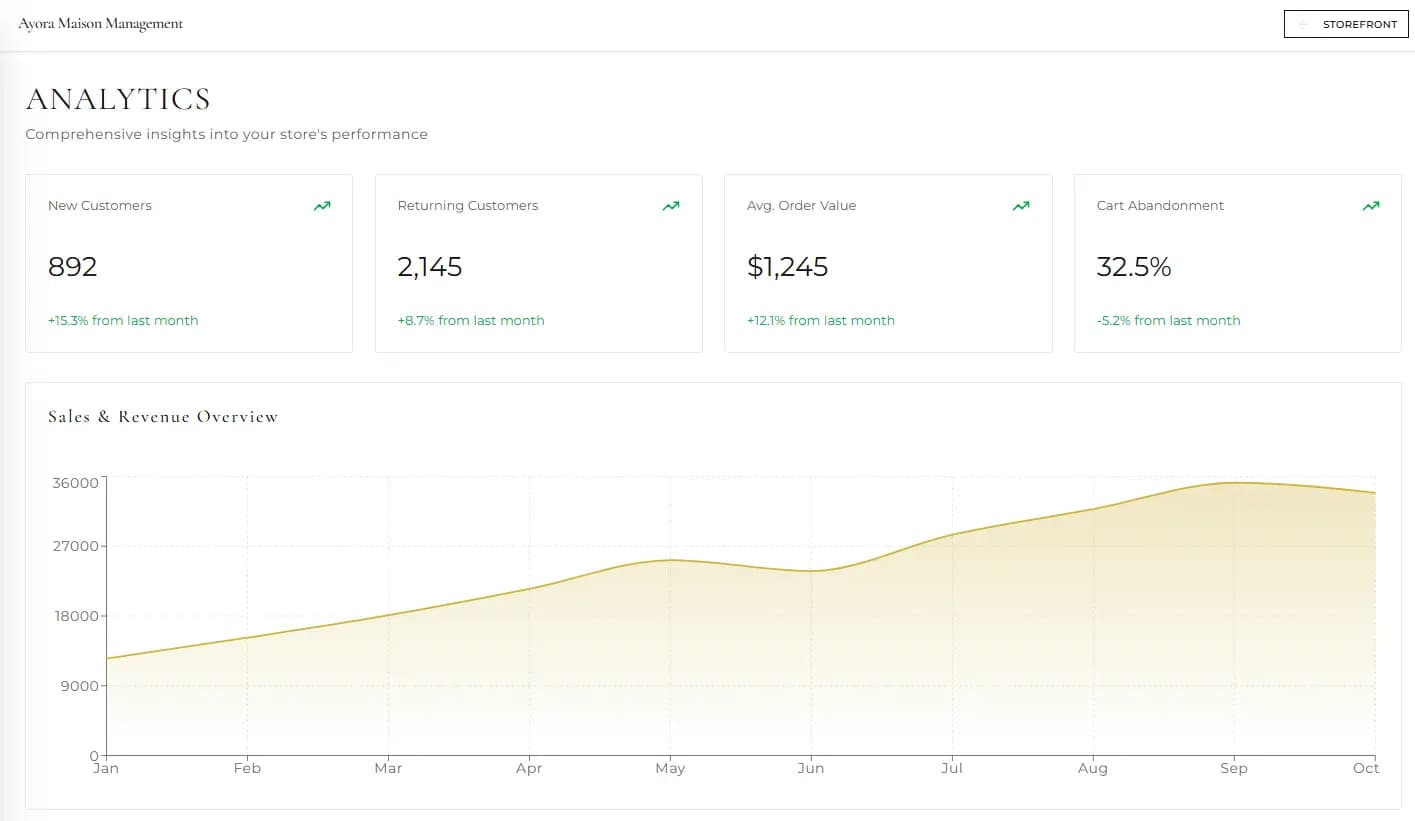Click the arrow icon inside Storefront button
This screenshot has height=821, width=1415.
click(1303, 24)
